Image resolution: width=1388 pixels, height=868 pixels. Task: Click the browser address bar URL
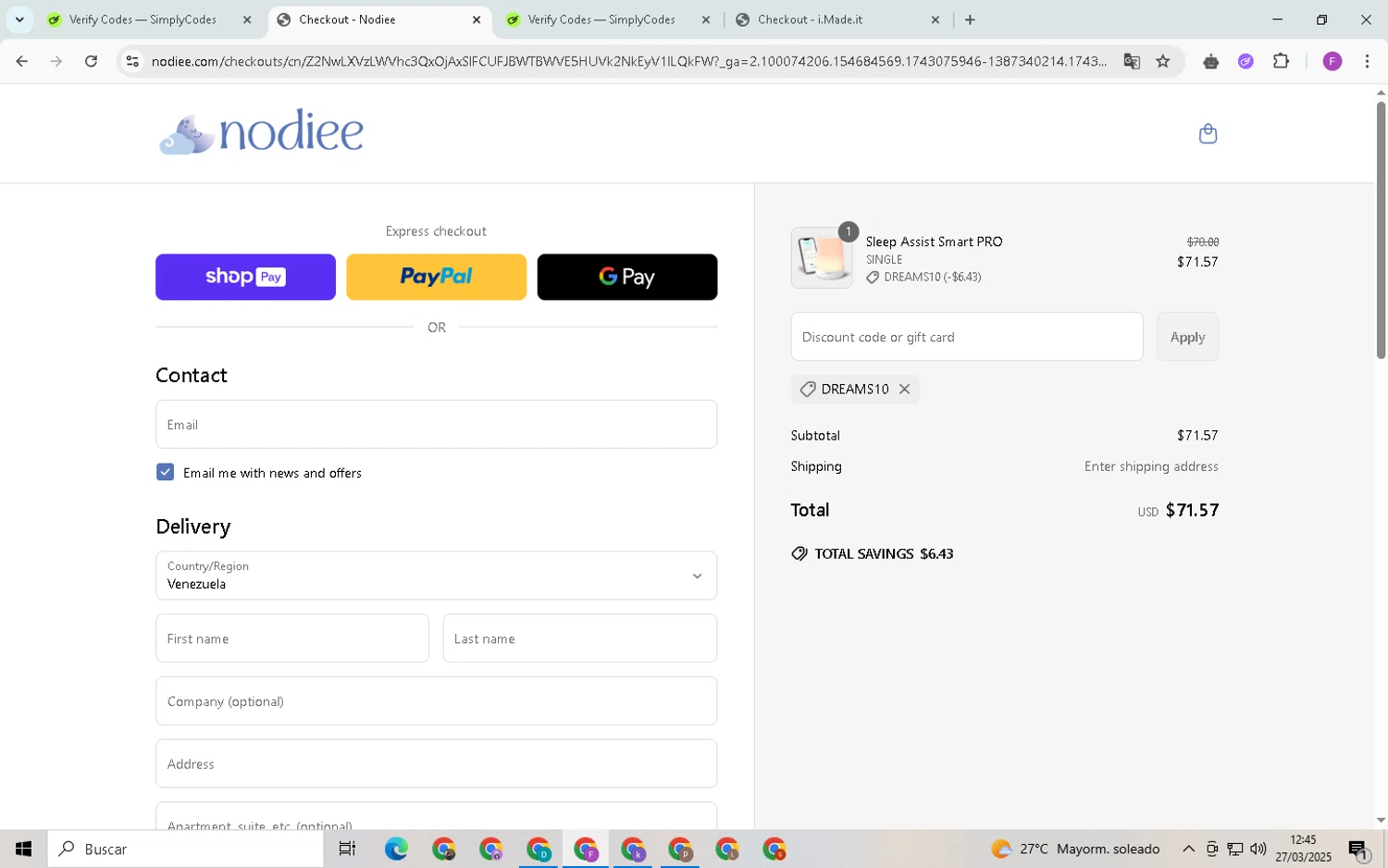(x=629, y=61)
